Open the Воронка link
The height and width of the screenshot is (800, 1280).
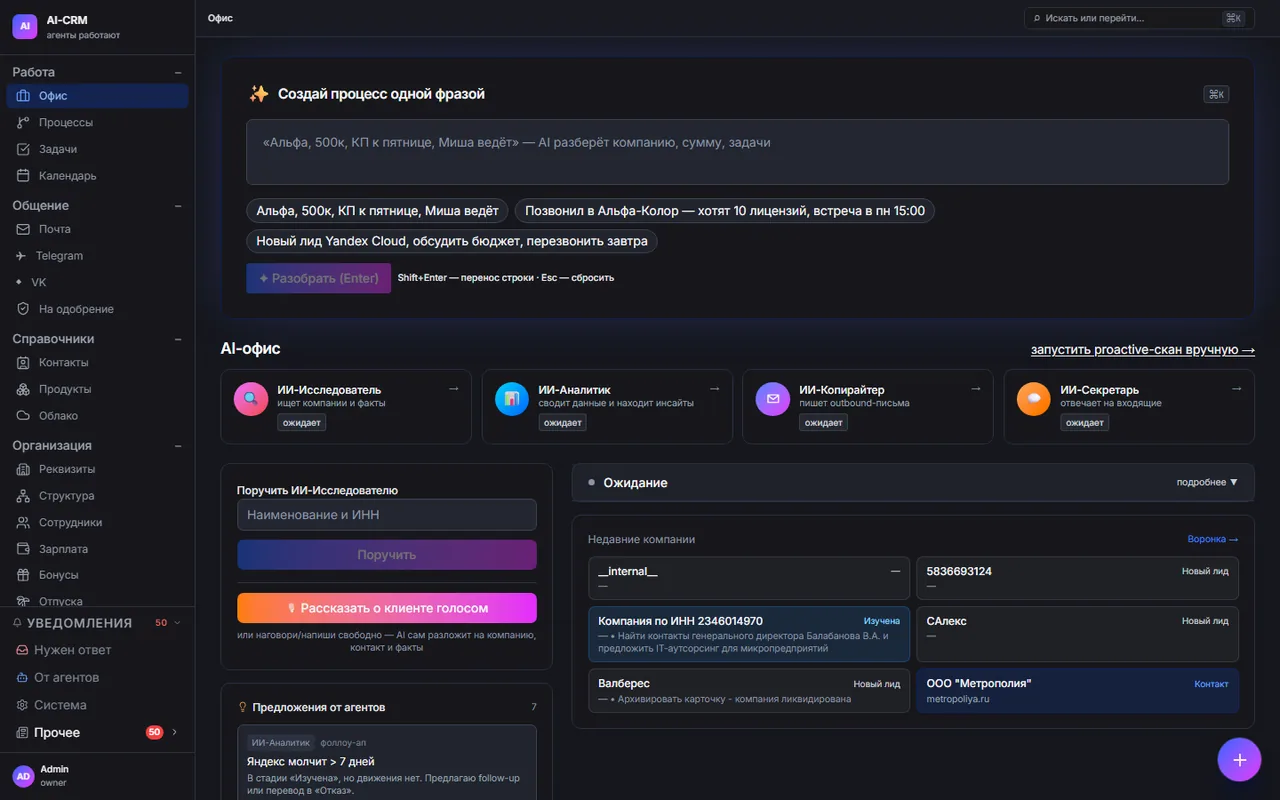point(1213,539)
